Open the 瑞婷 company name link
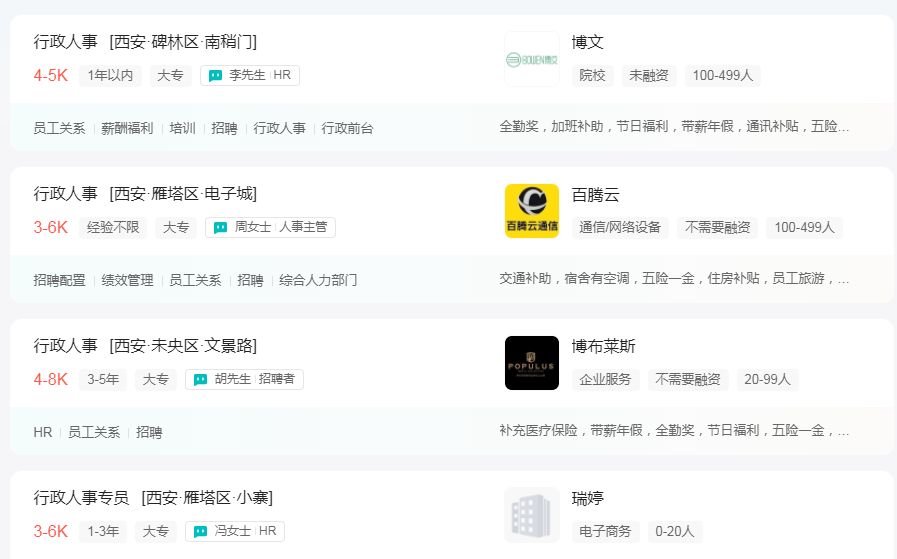The height and width of the screenshot is (559, 897). coord(588,499)
